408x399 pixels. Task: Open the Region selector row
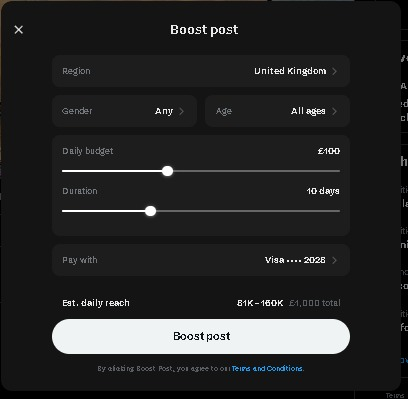[201, 71]
